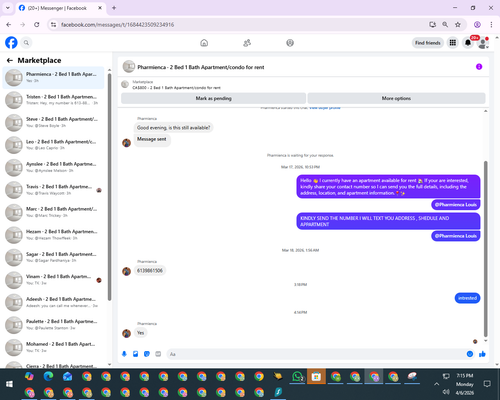Viewport: 500px width, 400px height.
Task: Open the notifications bell icon
Action: 468,43
